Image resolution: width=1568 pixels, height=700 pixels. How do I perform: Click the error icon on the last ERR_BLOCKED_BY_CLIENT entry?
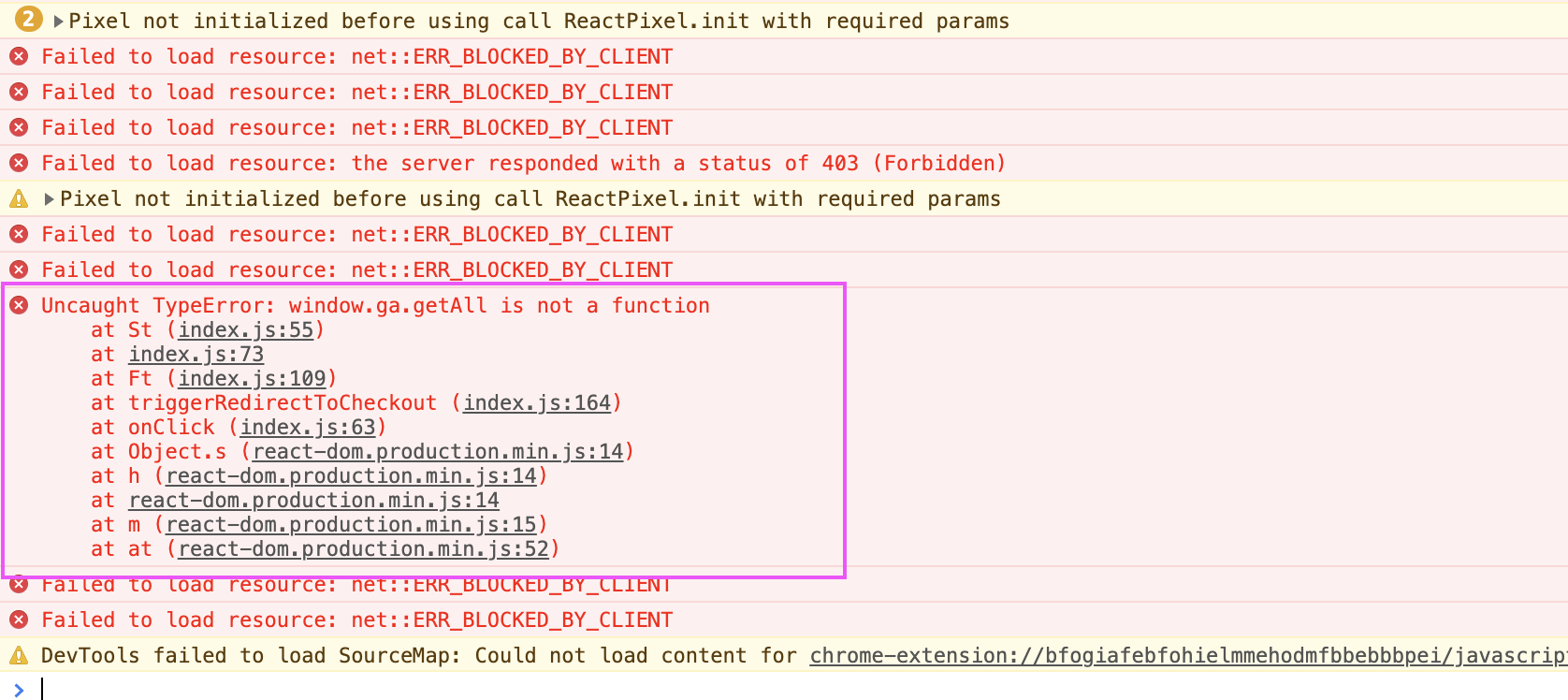(19, 620)
